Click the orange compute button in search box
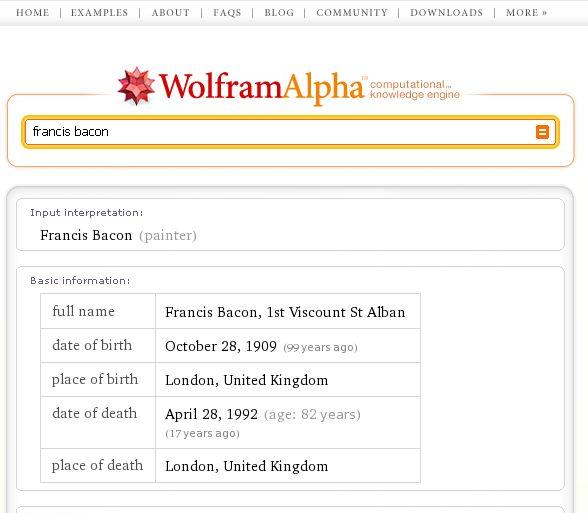The width and height of the screenshot is (588, 513). (542, 132)
